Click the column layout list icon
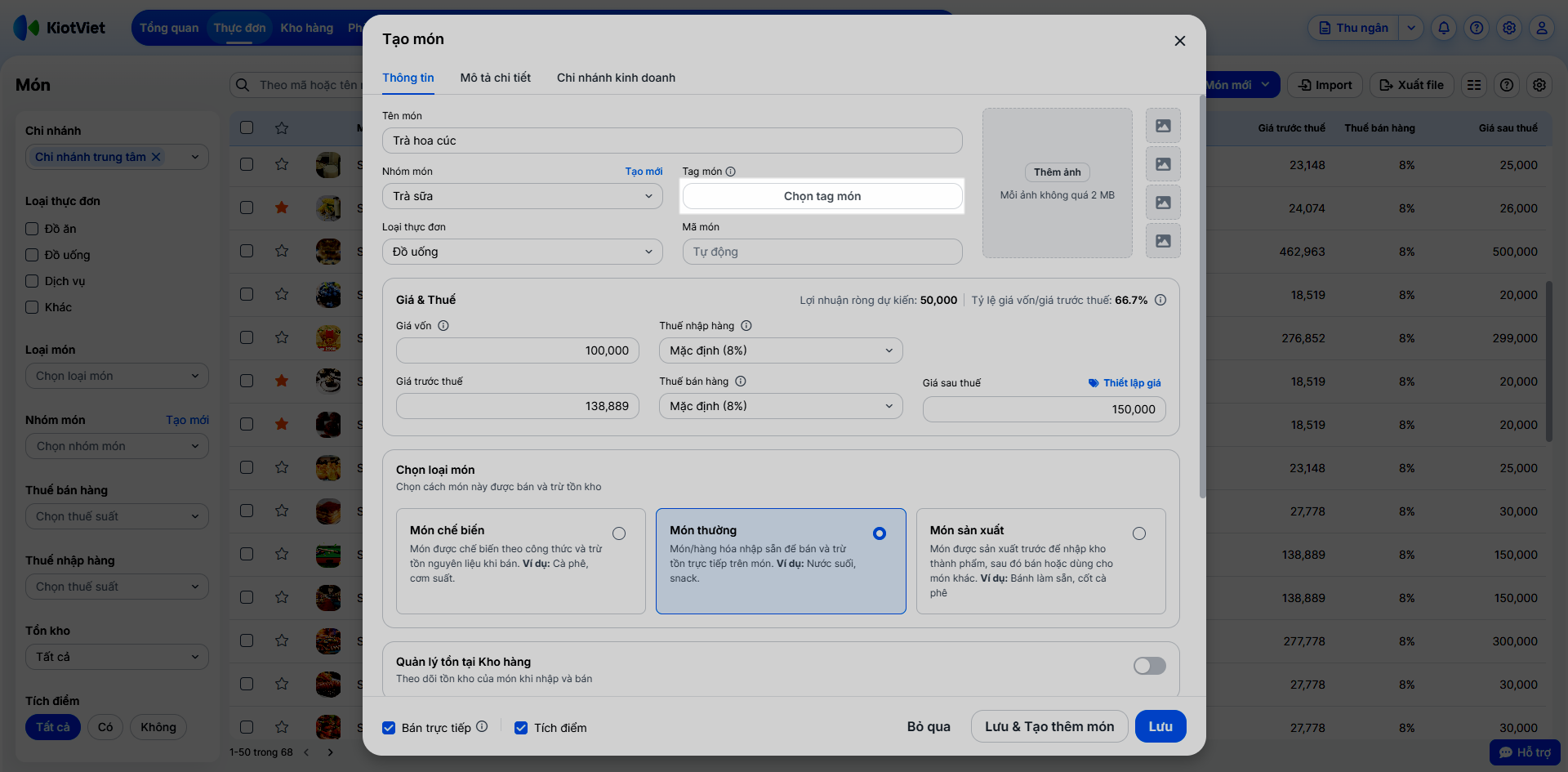1568x772 pixels. pos(1474,85)
